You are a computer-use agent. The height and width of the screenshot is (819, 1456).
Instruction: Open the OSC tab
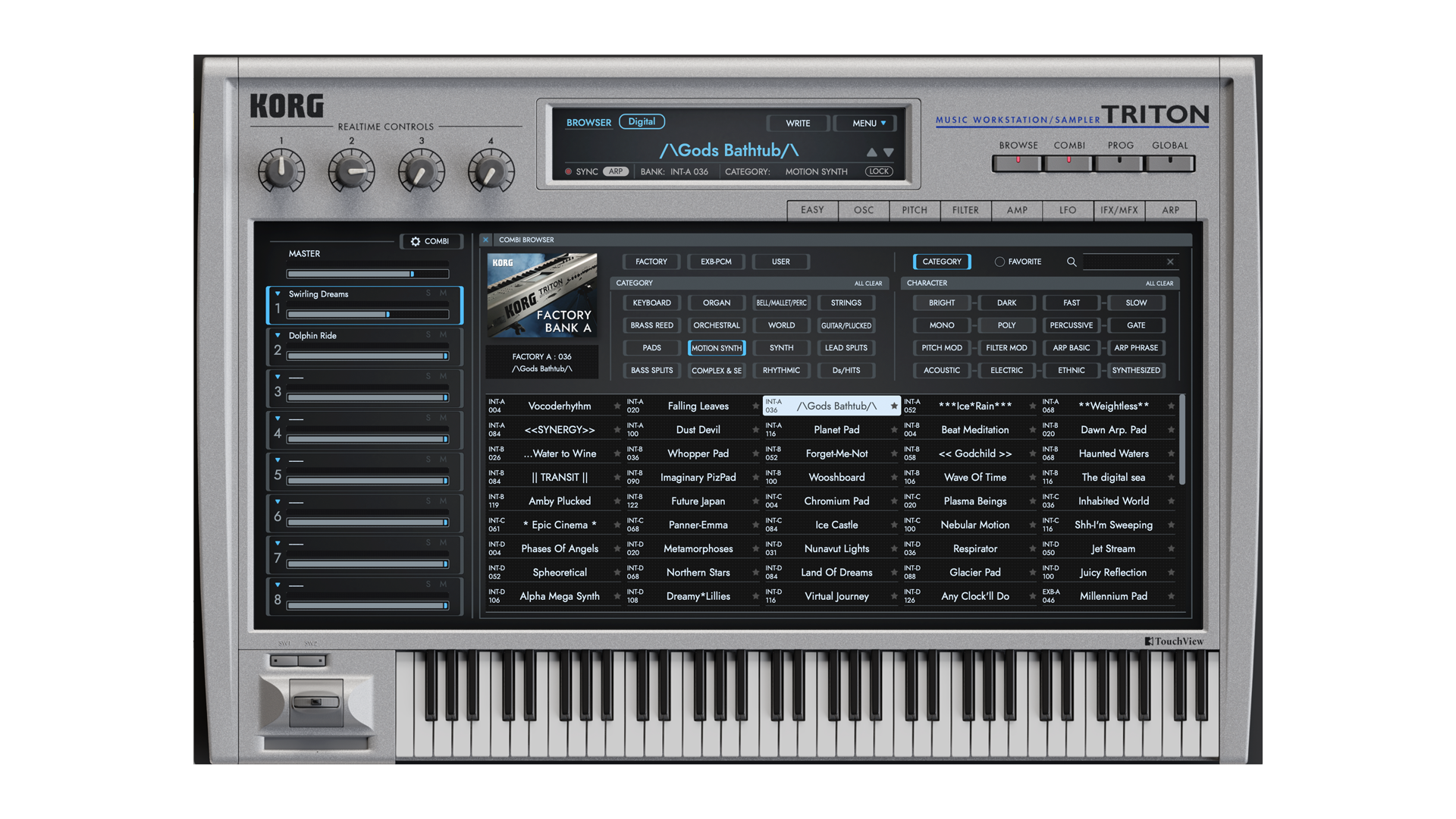[x=864, y=210]
